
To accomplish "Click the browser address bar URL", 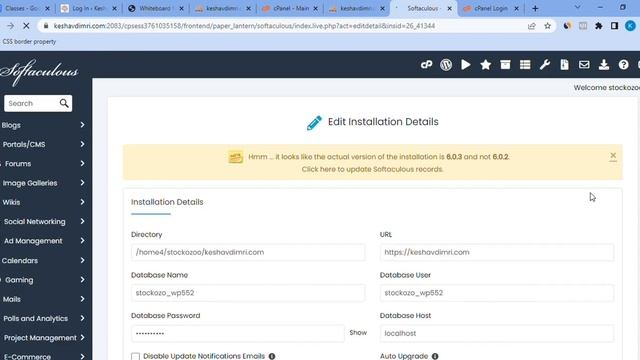I will coord(244,26).
